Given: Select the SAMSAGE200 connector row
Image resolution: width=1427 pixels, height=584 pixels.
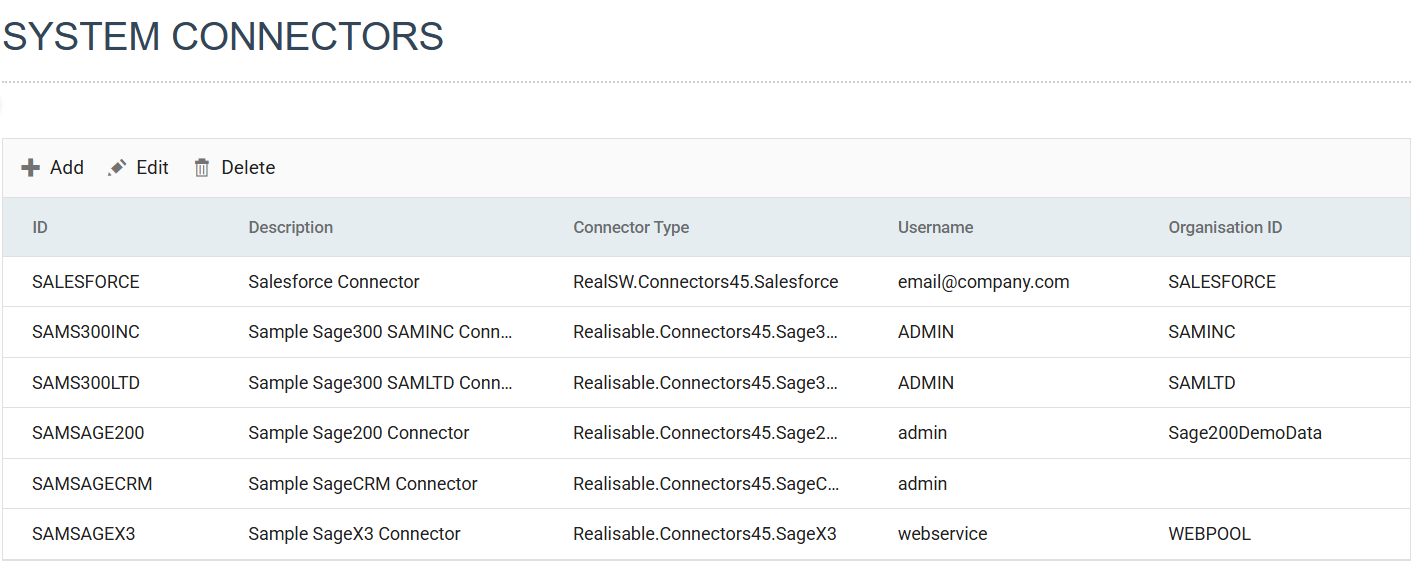Looking at the screenshot, I should coord(88,433).
